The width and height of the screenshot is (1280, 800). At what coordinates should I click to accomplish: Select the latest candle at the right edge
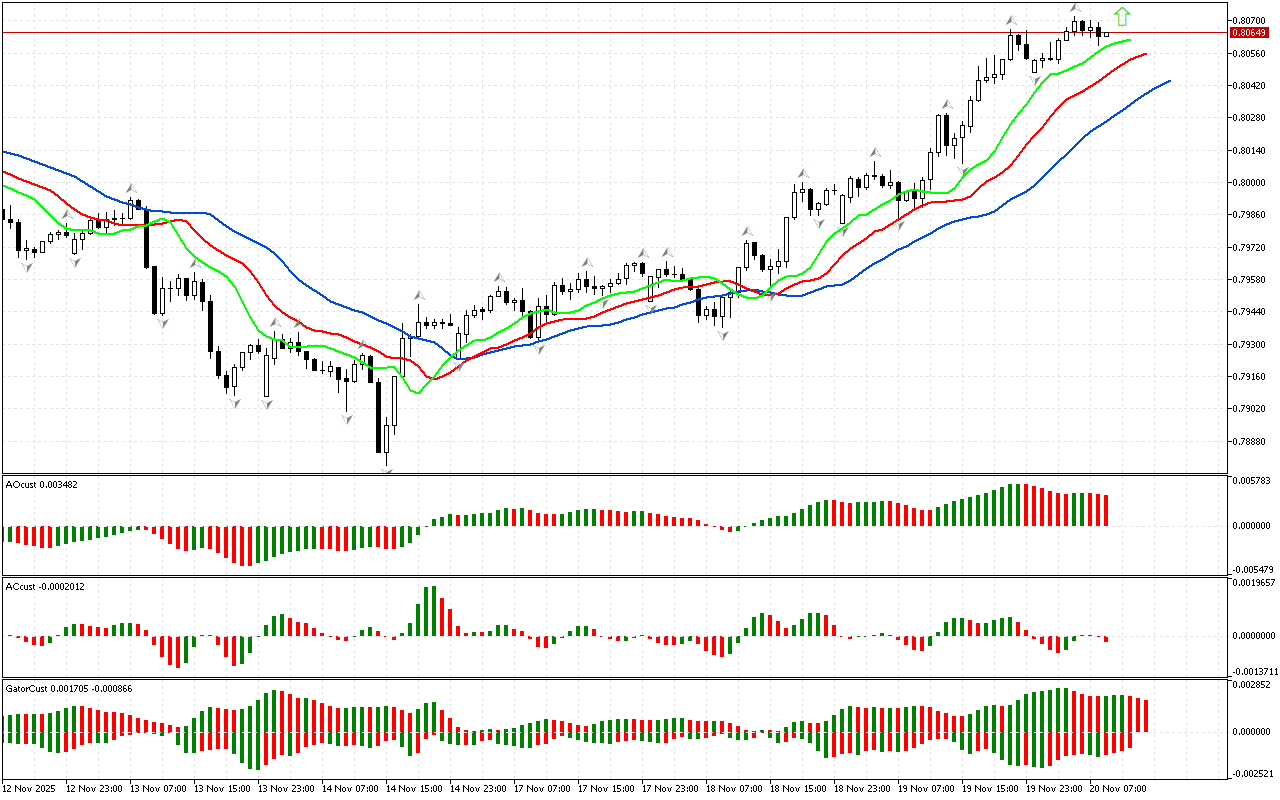click(x=1106, y=34)
